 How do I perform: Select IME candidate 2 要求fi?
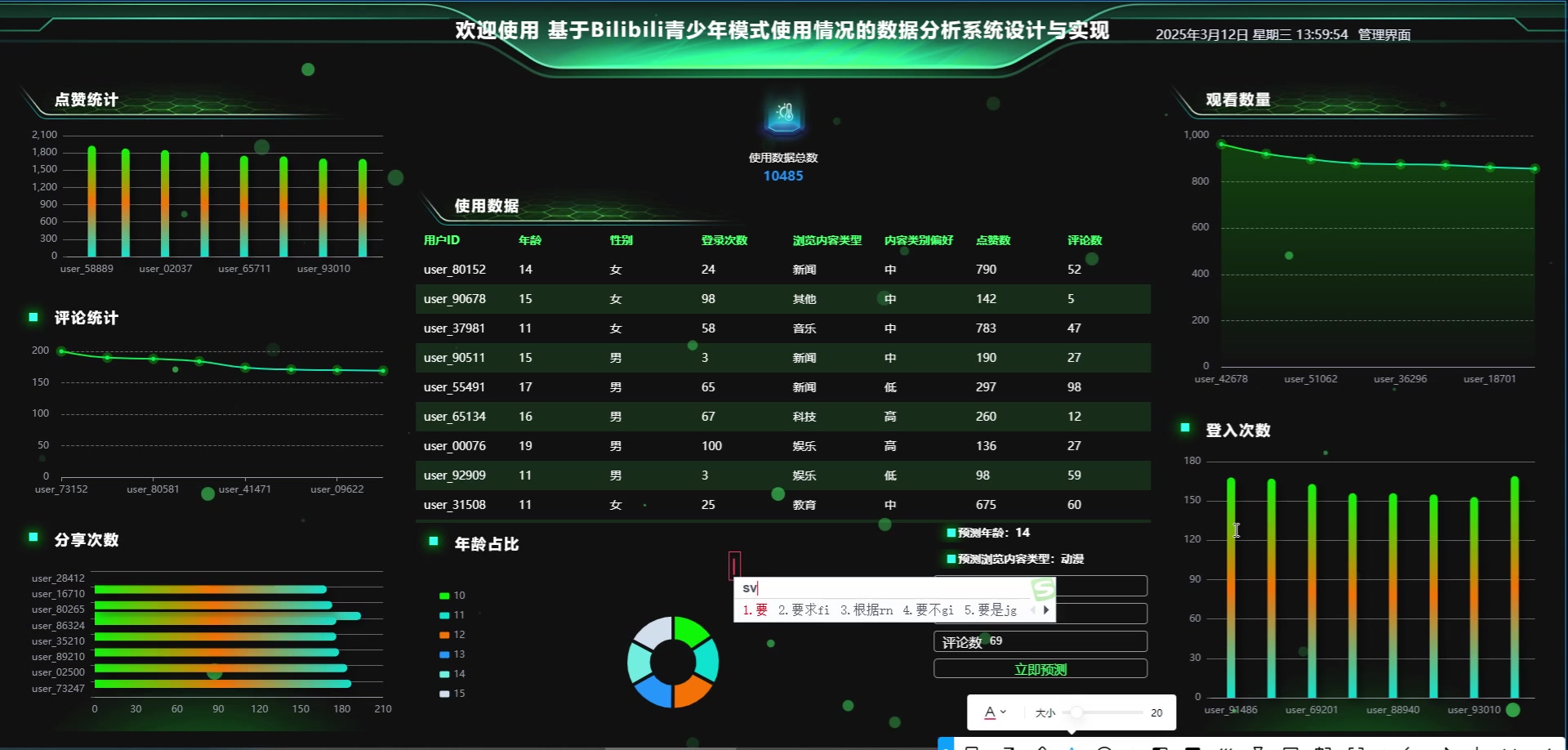click(804, 609)
